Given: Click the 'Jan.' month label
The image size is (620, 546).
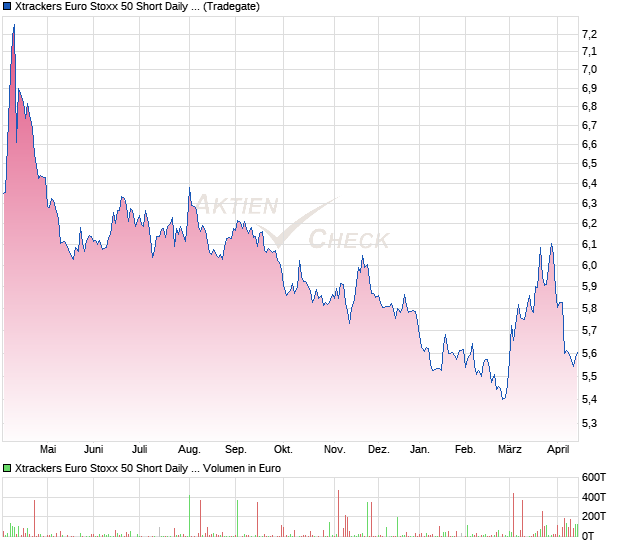Looking at the screenshot, I should [420, 450].
